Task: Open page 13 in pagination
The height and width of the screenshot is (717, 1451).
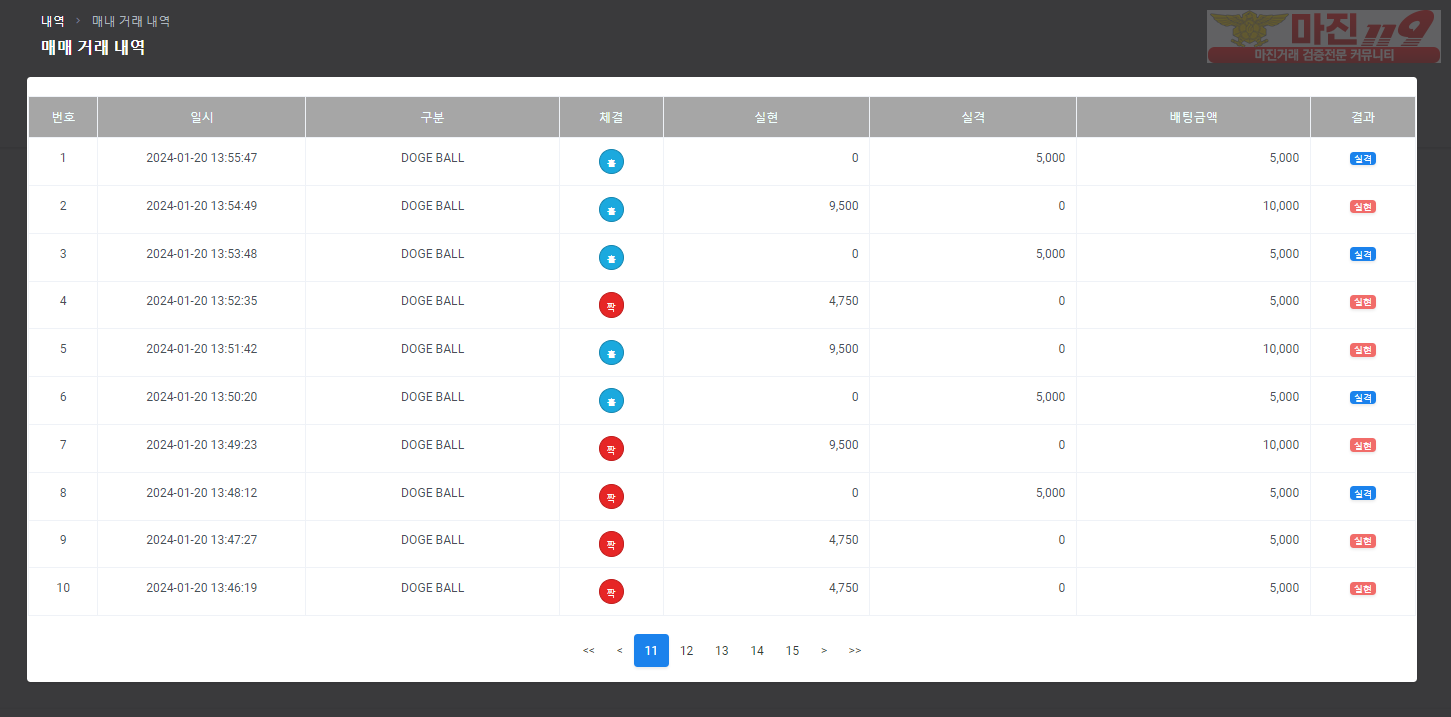Action: pos(722,650)
